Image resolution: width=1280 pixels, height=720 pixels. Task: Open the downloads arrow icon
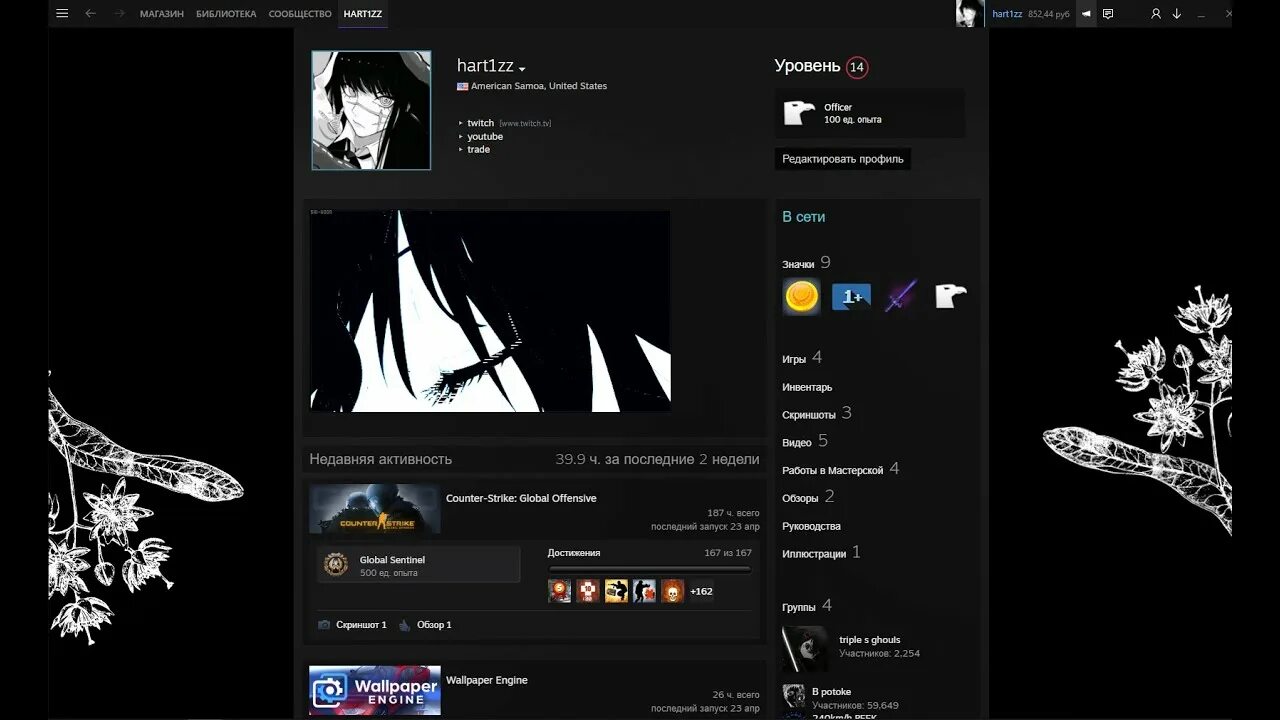coord(1177,14)
